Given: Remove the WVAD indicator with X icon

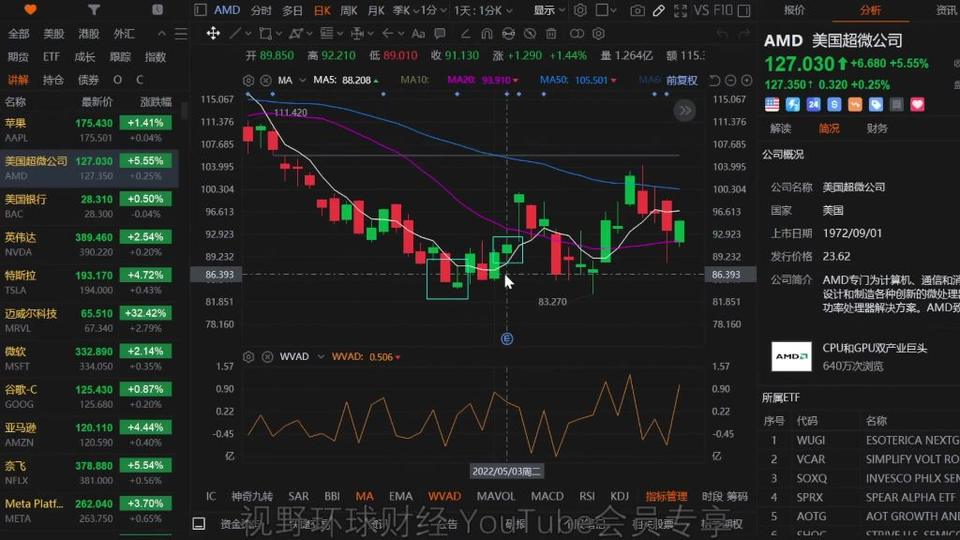Looking at the screenshot, I should tap(268, 356).
